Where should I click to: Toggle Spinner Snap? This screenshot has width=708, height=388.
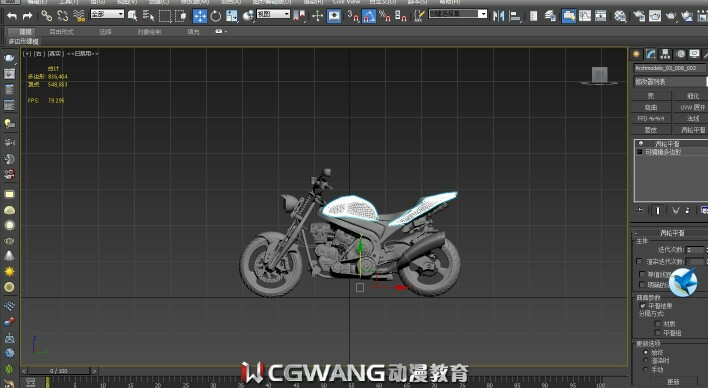(x=401, y=16)
